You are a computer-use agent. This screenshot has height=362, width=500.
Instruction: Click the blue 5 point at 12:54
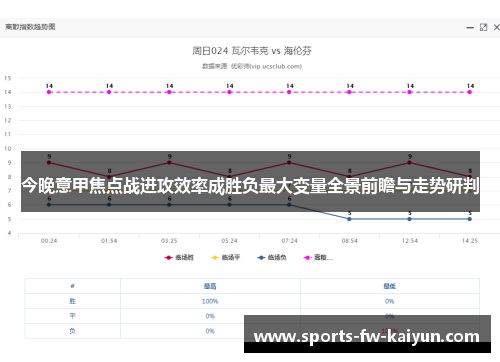point(409,219)
